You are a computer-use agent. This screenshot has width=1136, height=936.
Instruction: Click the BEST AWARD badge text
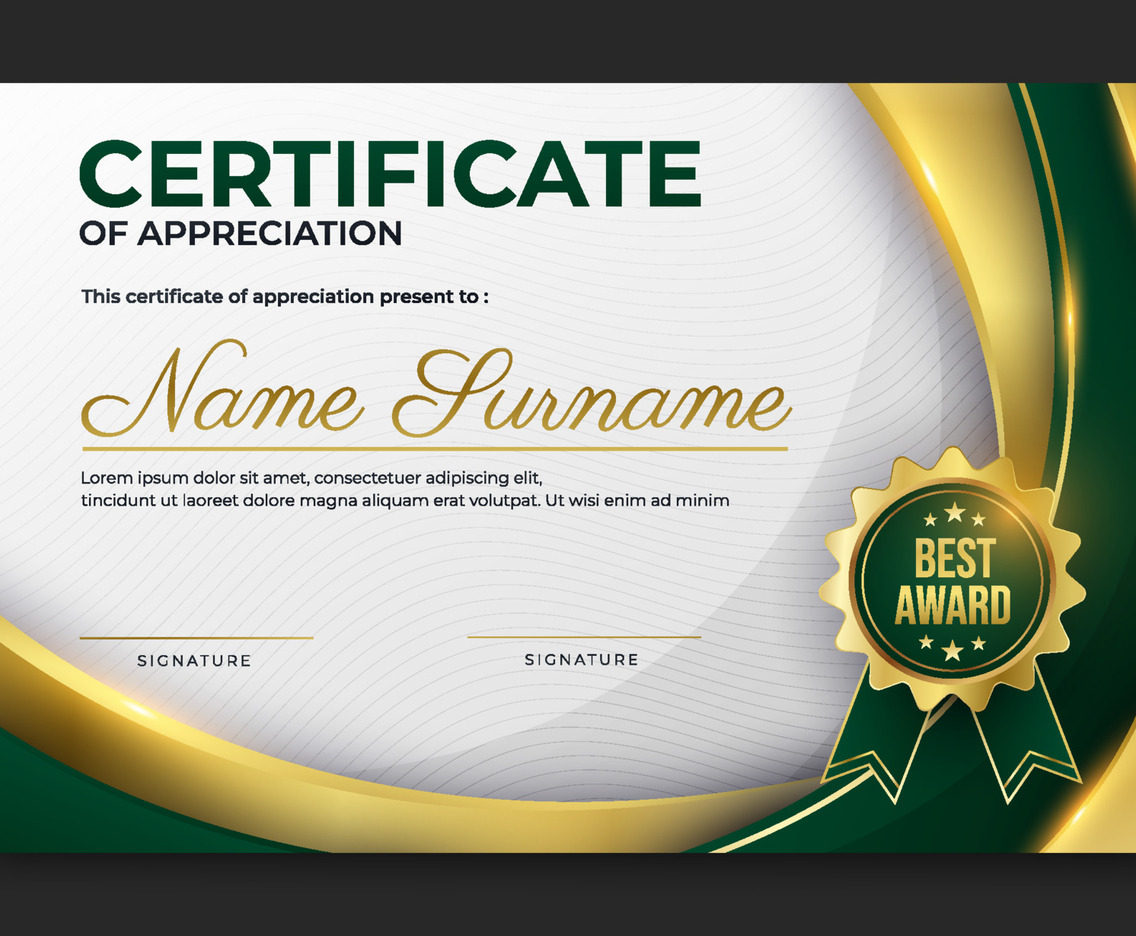click(x=953, y=581)
